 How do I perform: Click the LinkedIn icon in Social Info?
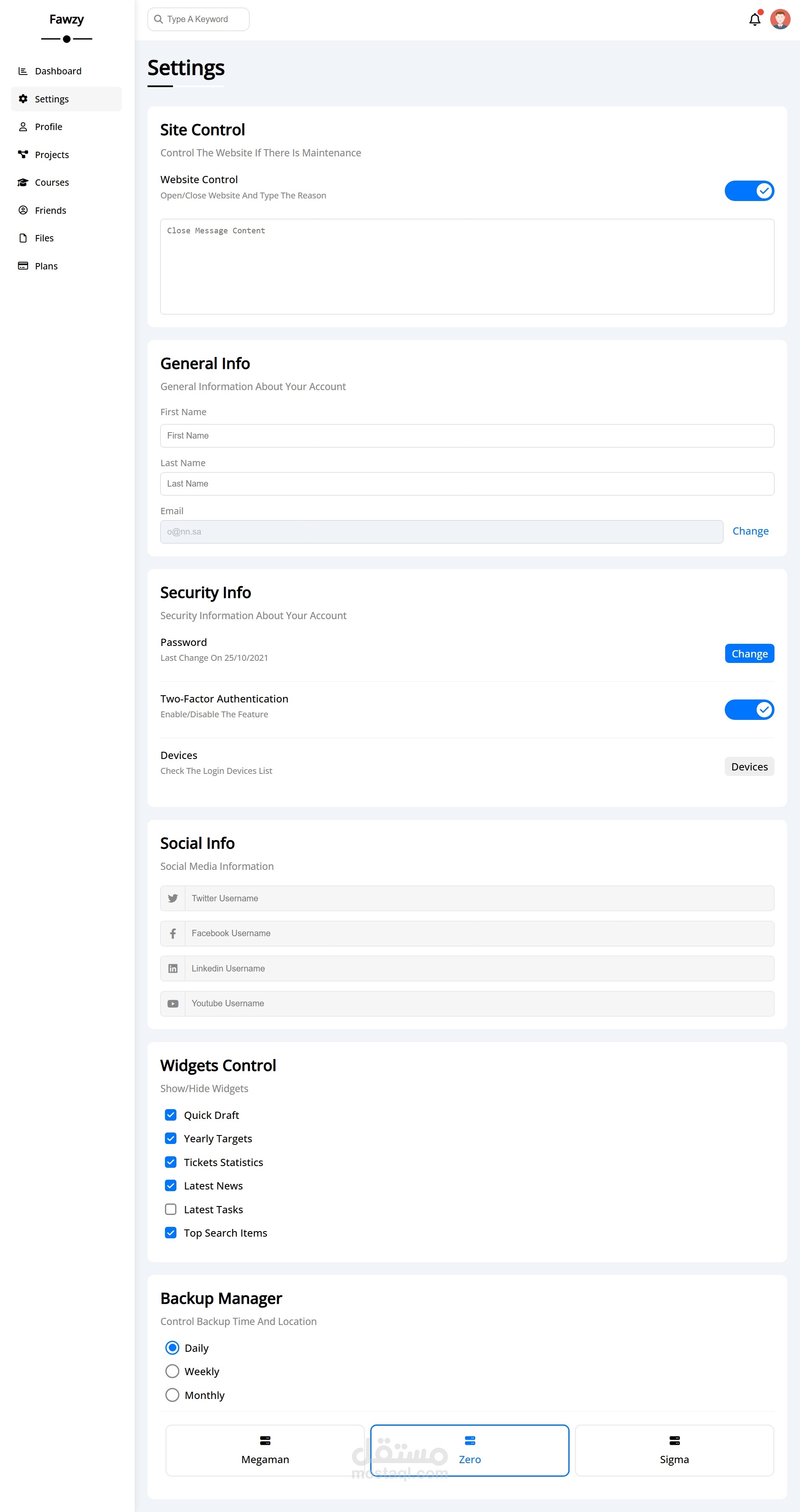click(173, 968)
